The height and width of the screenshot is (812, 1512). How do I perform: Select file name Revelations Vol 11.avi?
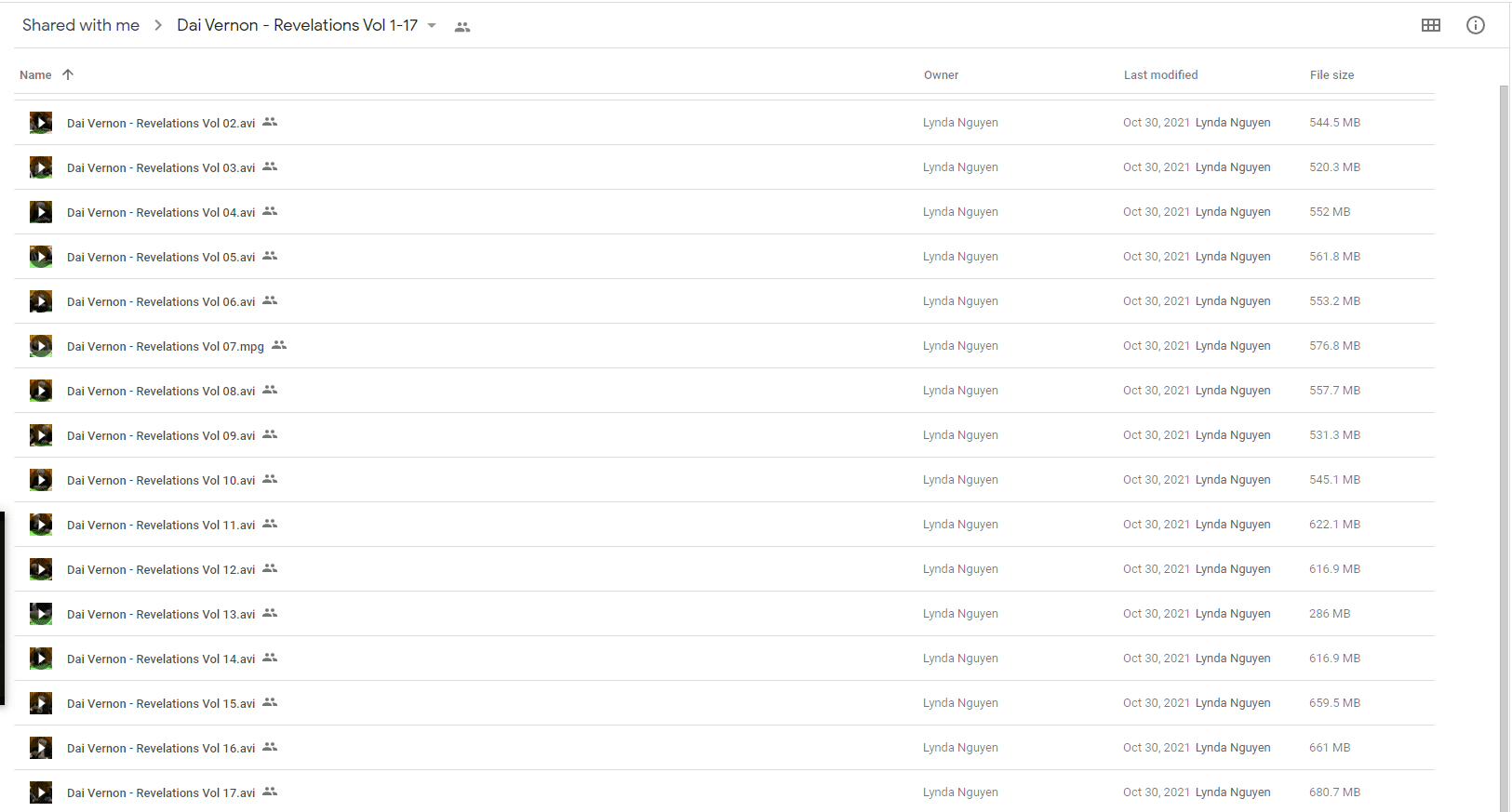click(161, 525)
